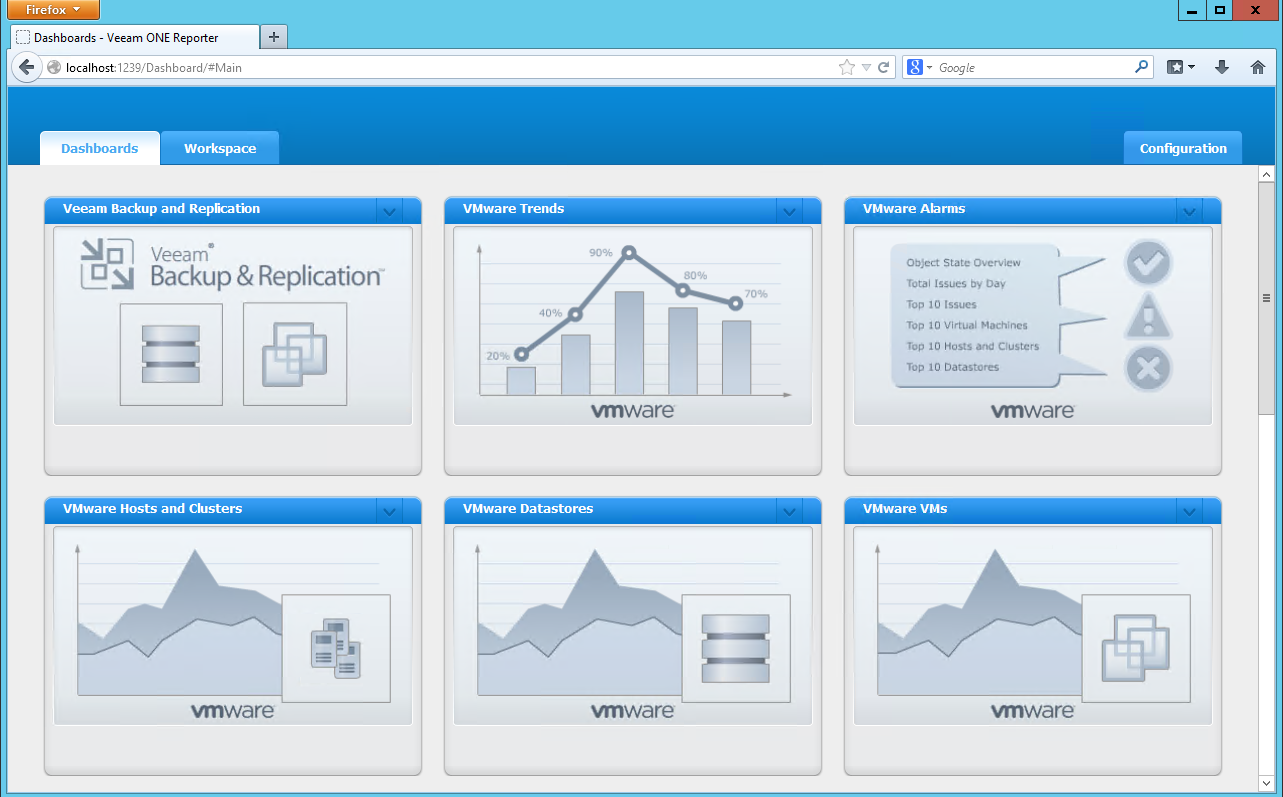
Task: Open the Veeam Backup & Replication dashboard thumbnail
Action: tap(233, 326)
